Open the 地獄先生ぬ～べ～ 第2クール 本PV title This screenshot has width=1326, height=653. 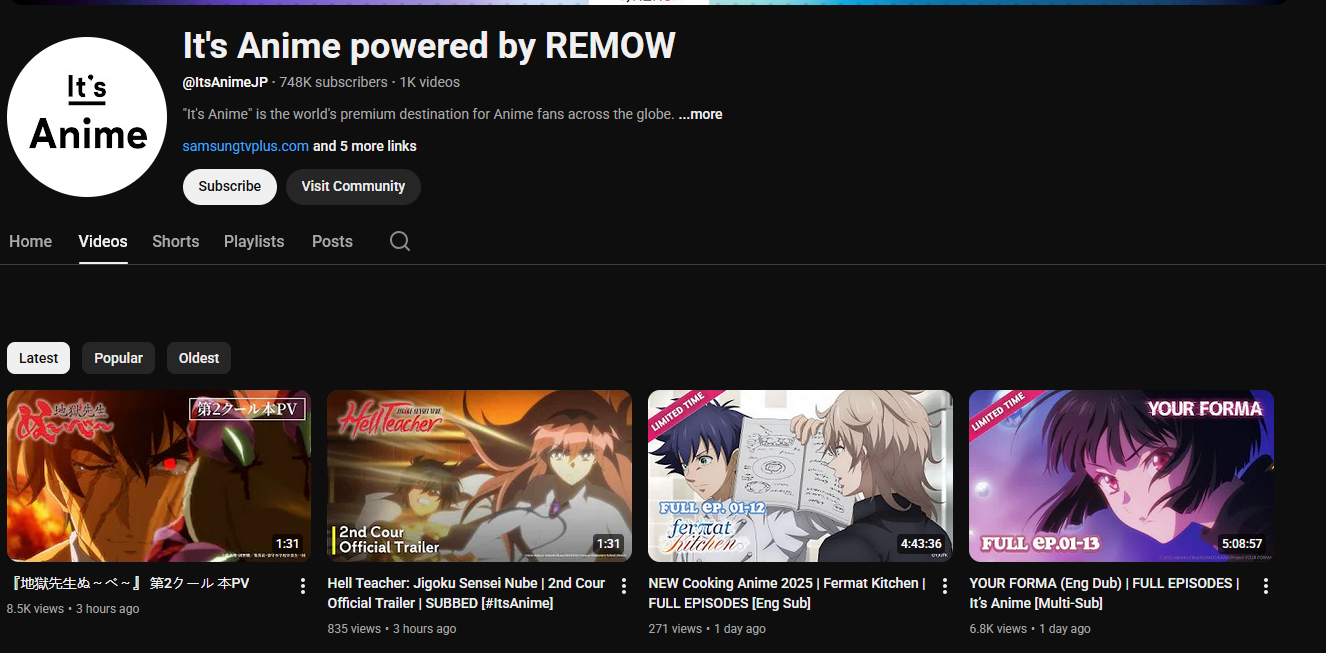point(129,583)
